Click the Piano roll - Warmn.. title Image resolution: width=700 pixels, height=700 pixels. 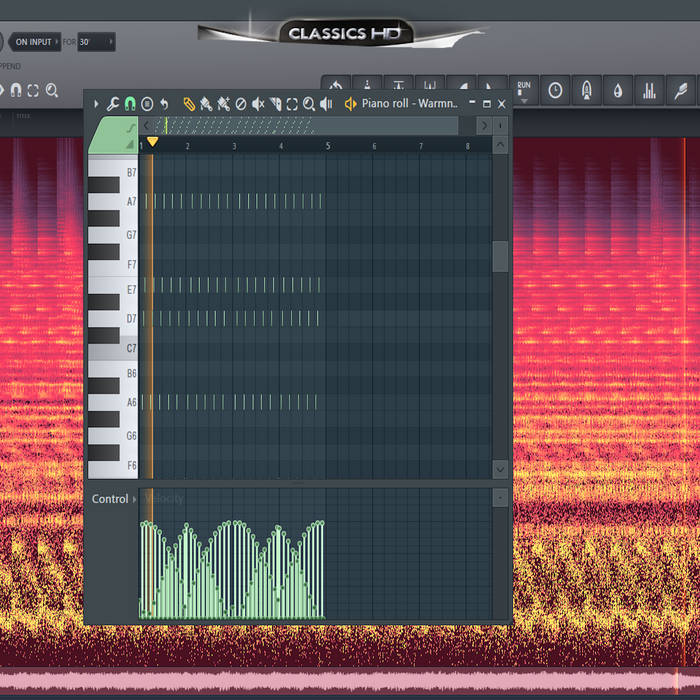click(x=409, y=104)
